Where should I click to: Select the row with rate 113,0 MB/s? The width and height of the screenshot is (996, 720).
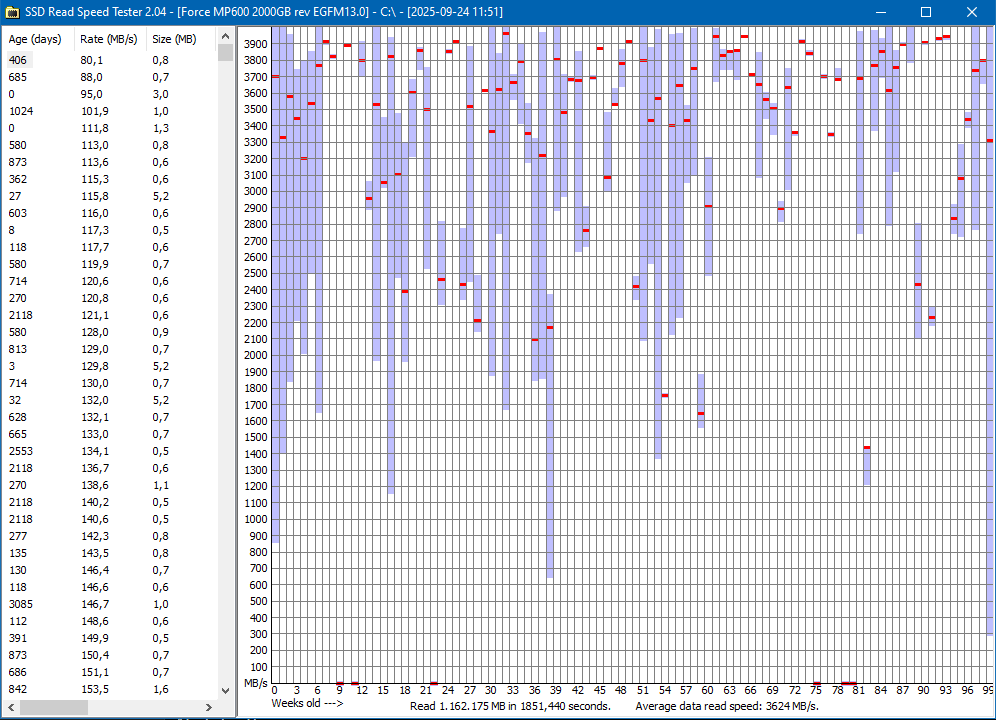click(109, 145)
